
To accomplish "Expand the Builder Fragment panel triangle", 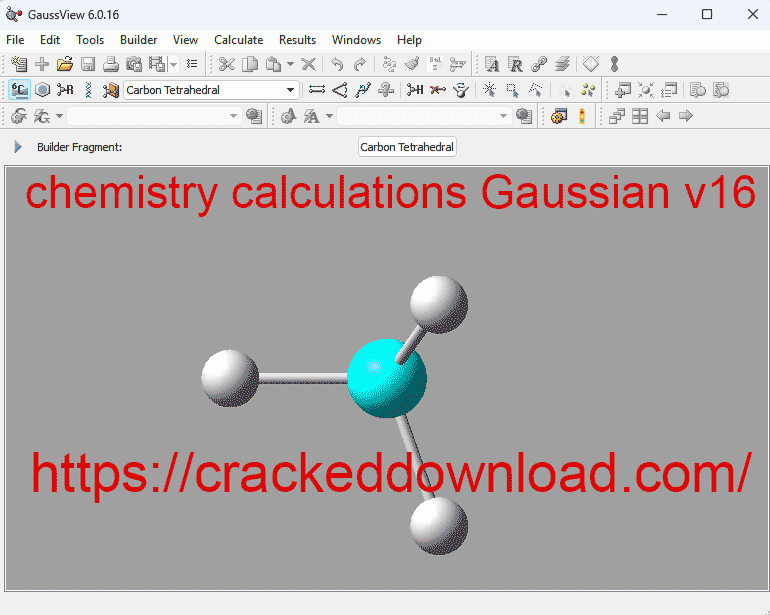I will click(18, 147).
